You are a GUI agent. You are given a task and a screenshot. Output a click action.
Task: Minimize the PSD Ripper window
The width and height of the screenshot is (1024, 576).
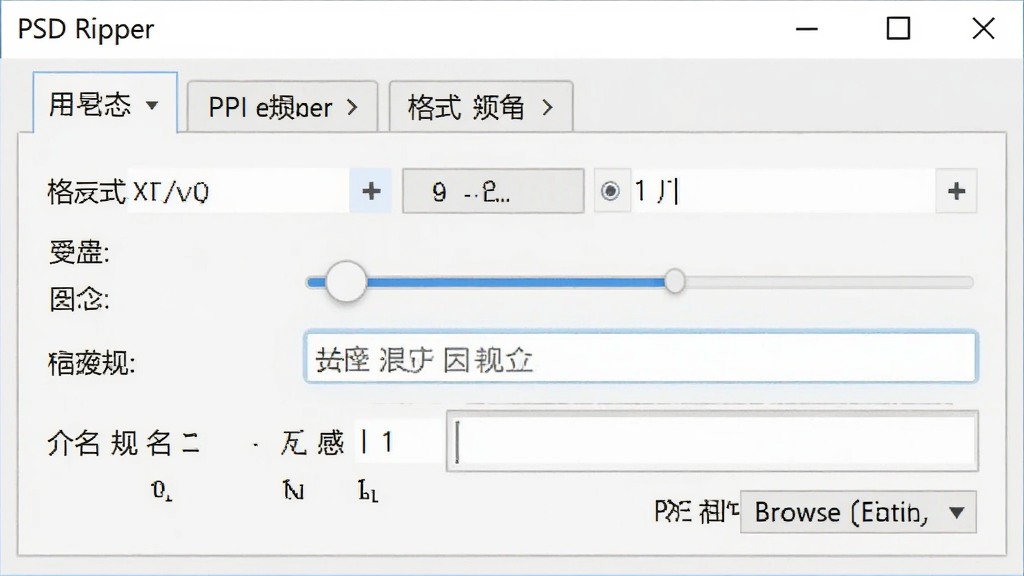coord(807,29)
